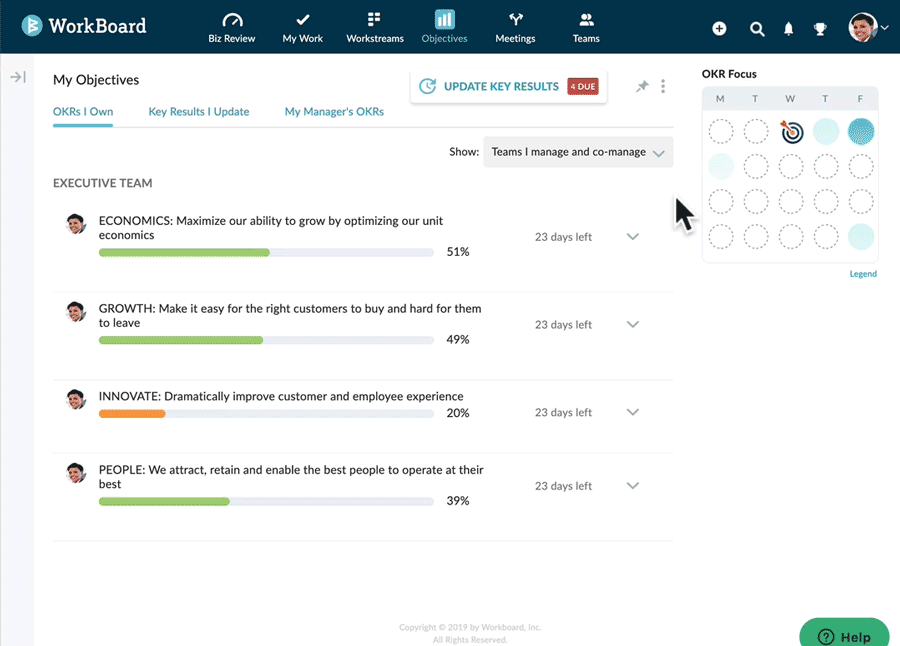
Task: Open the OKR Focus Legend link
Action: coord(863,274)
